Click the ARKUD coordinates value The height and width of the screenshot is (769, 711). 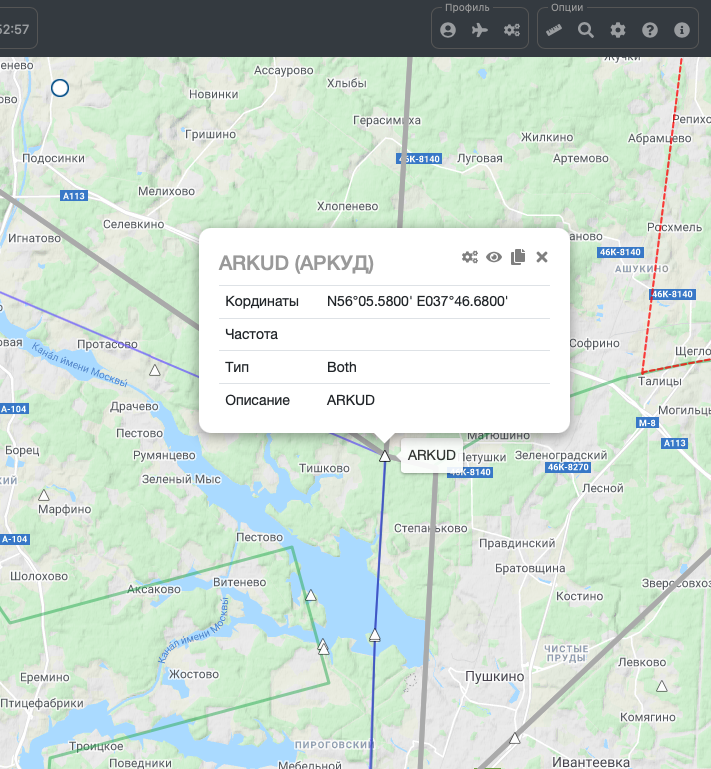(417, 301)
